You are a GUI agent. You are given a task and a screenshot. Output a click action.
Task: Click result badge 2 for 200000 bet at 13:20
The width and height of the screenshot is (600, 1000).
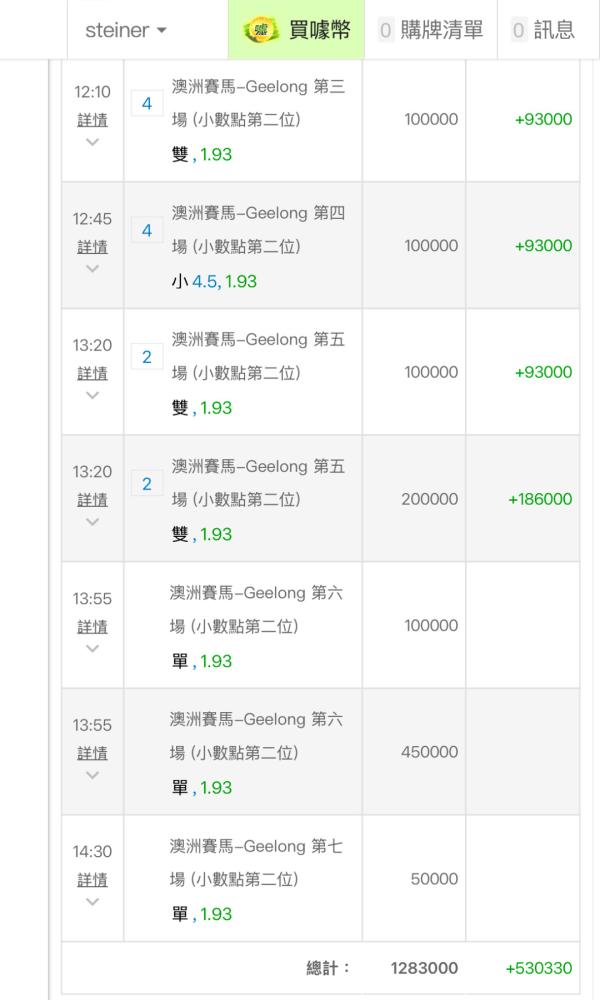147,484
